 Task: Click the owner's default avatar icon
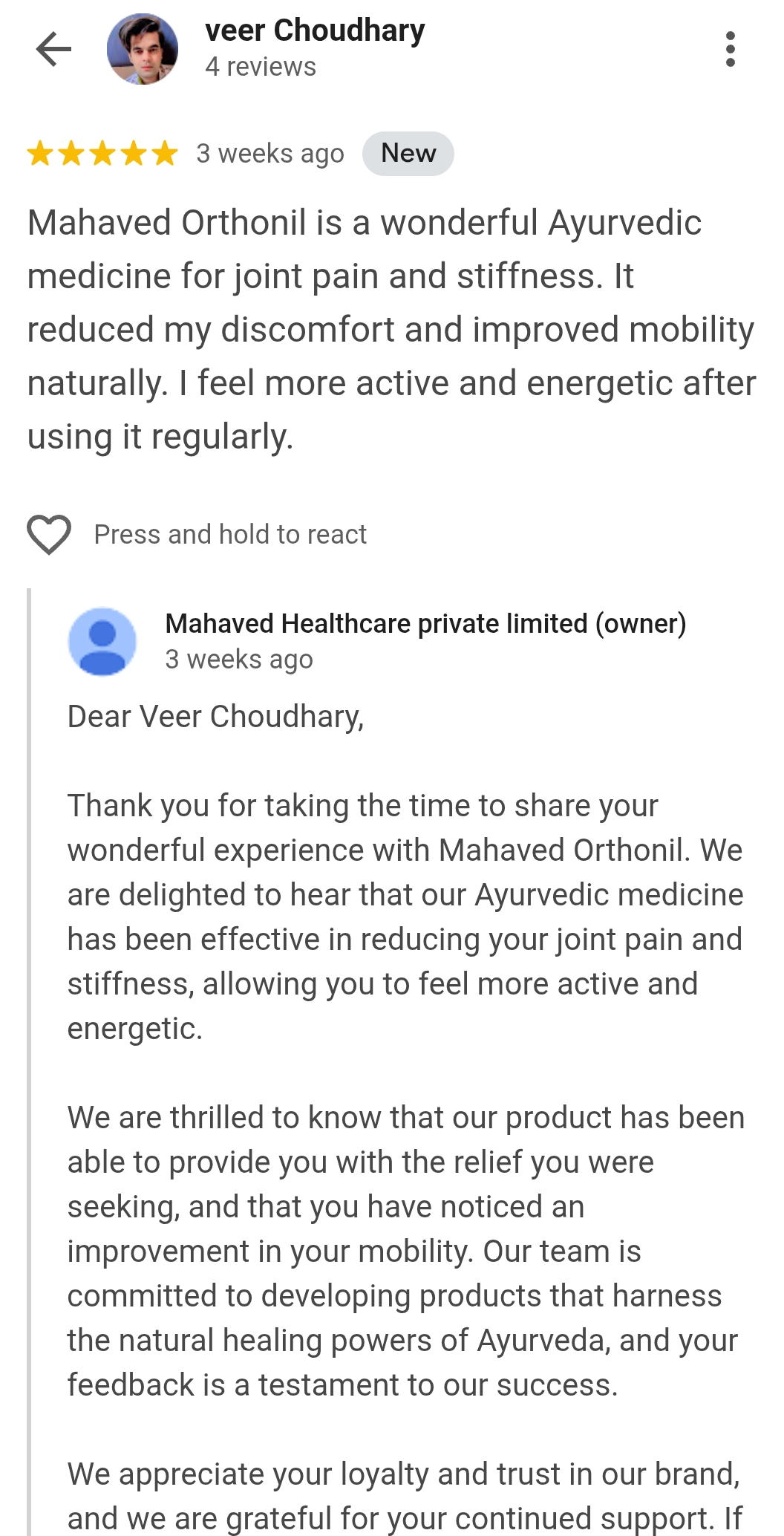tap(102, 642)
